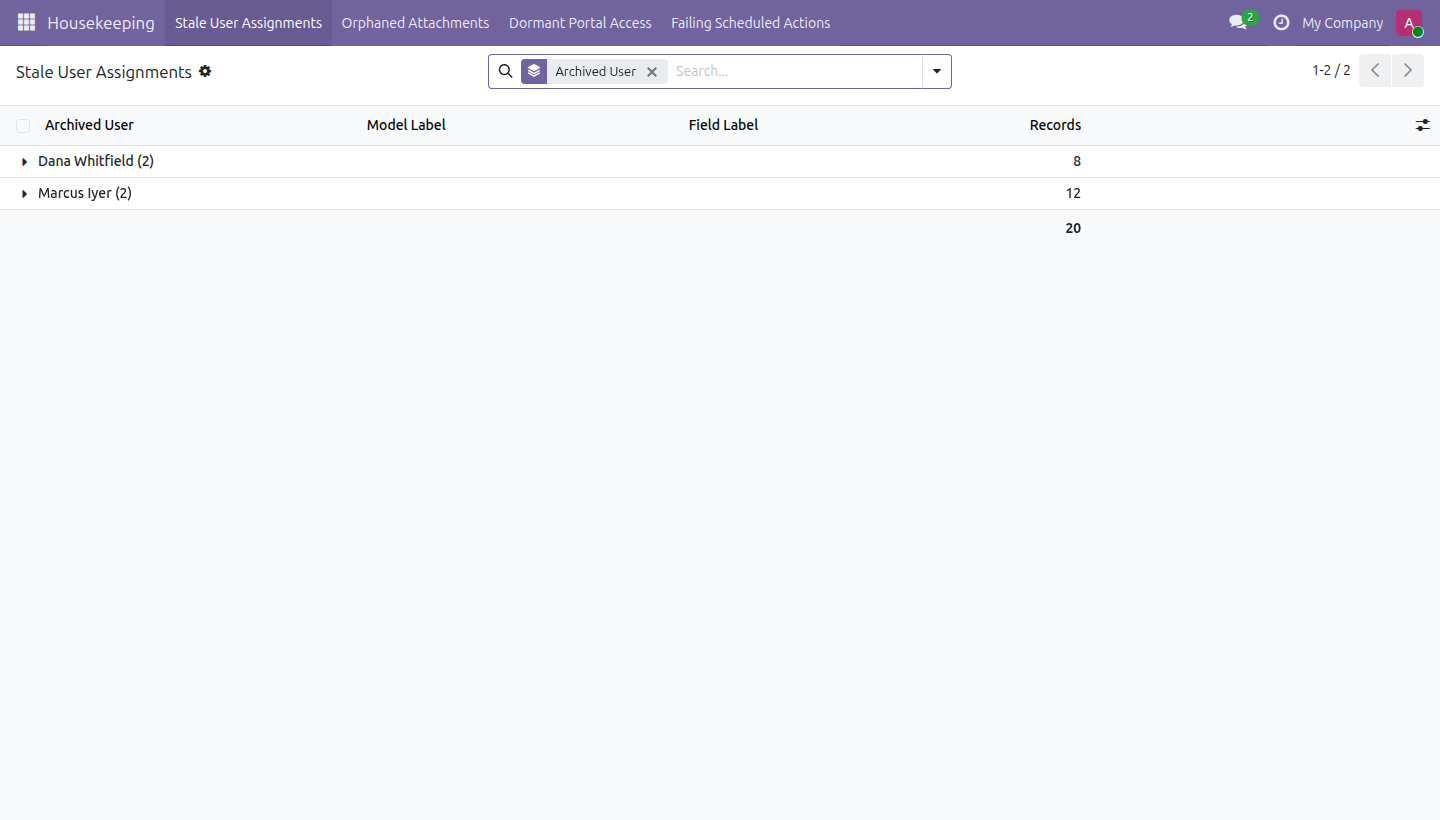
Task: Open the conversations messages icon
Action: [1240, 22]
